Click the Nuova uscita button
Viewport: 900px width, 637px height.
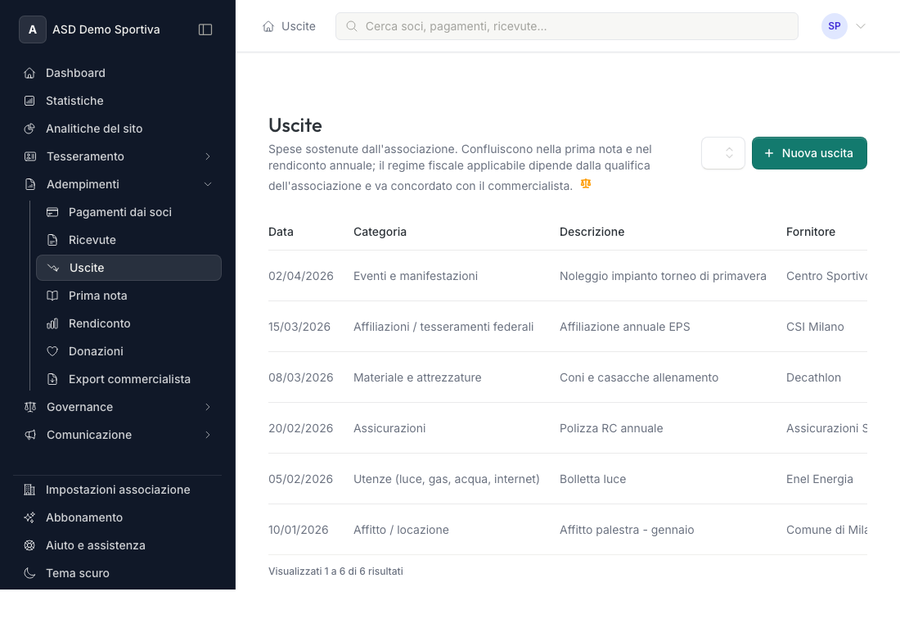[x=809, y=153]
